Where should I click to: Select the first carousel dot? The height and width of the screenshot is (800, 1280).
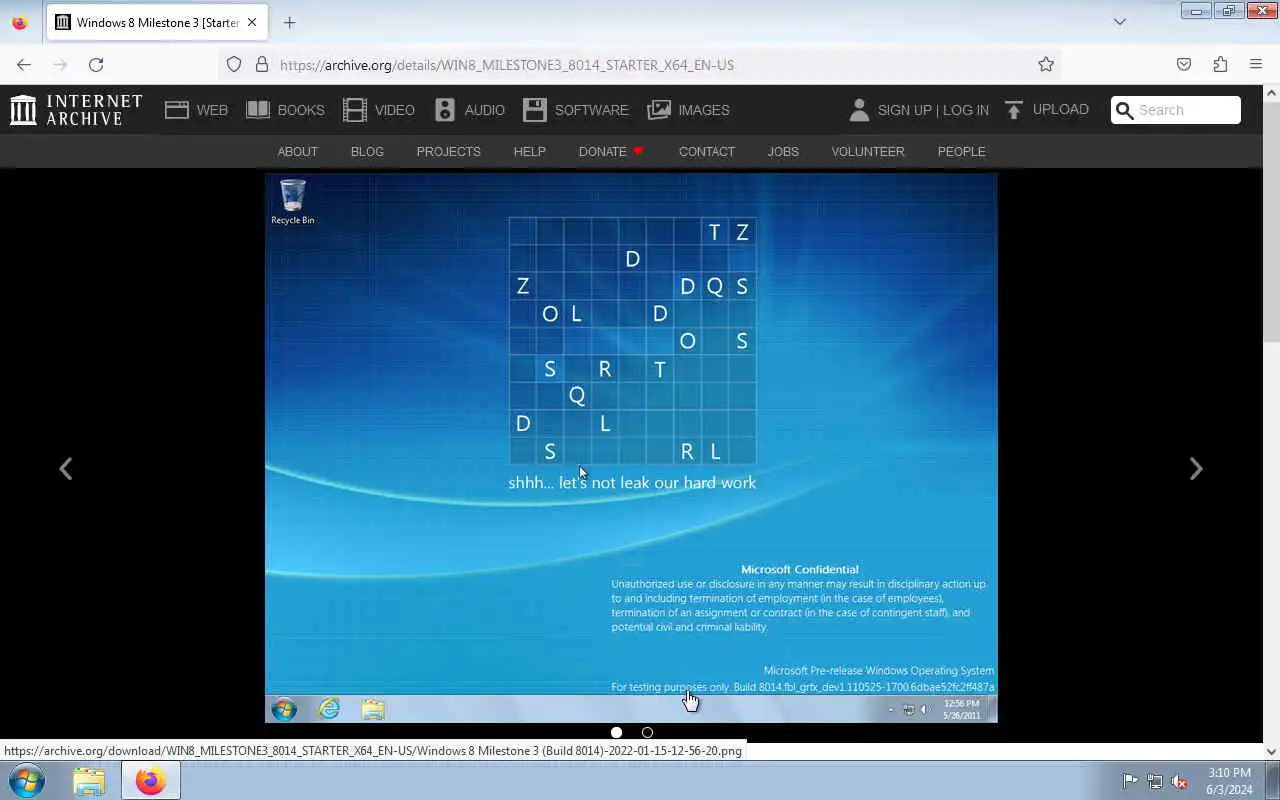616,732
